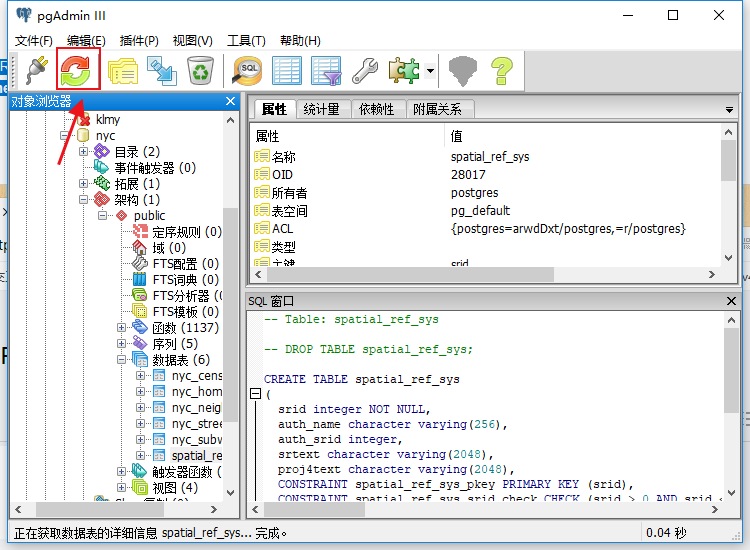The width and height of the screenshot is (750, 550).
Task: Click the create object toolbar icon
Action: pos(162,70)
